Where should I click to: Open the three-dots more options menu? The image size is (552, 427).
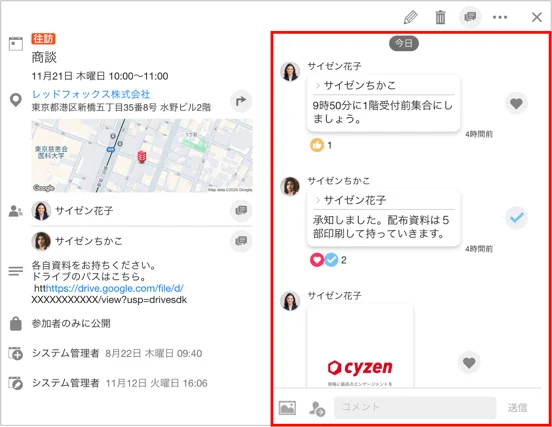point(500,17)
